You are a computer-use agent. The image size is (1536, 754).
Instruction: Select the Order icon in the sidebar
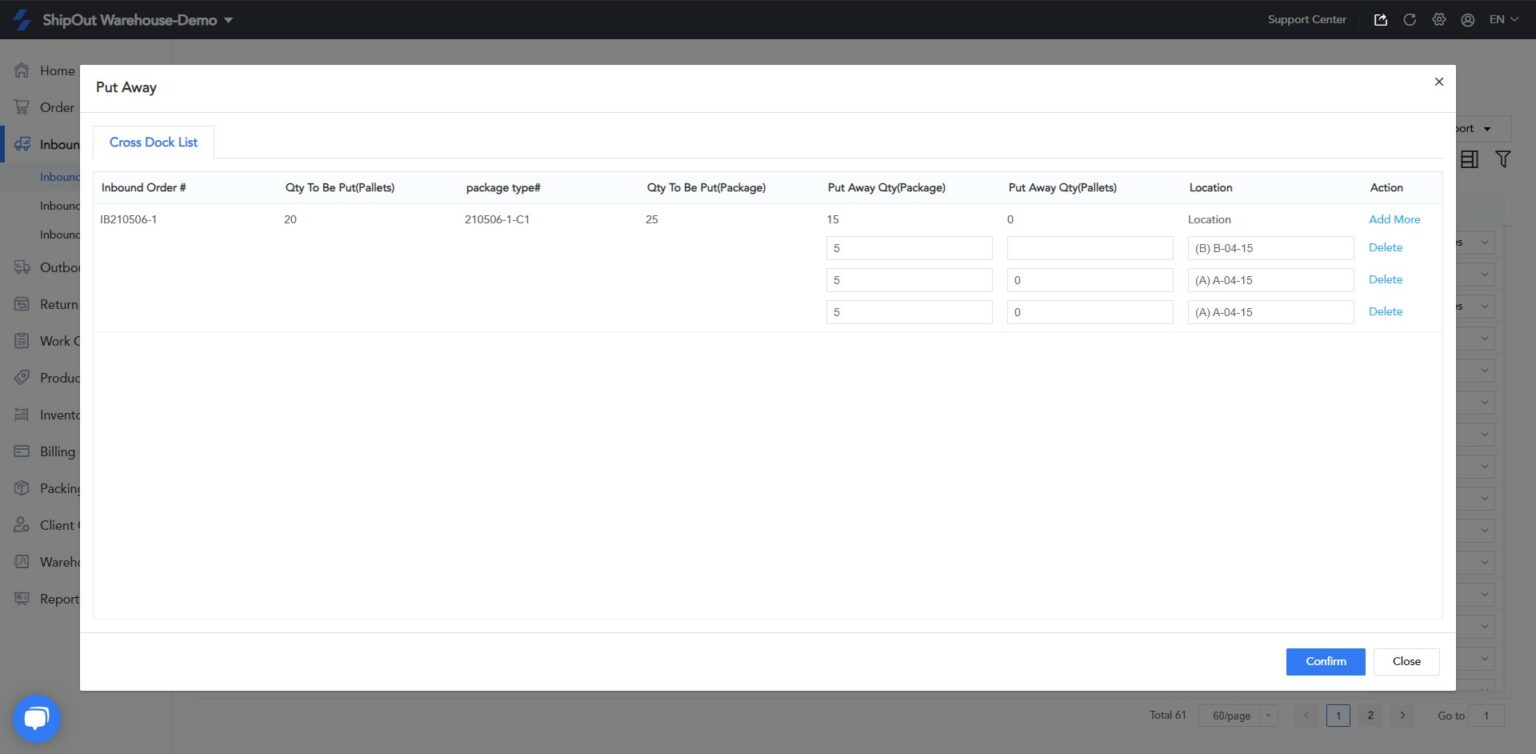[22, 107]
